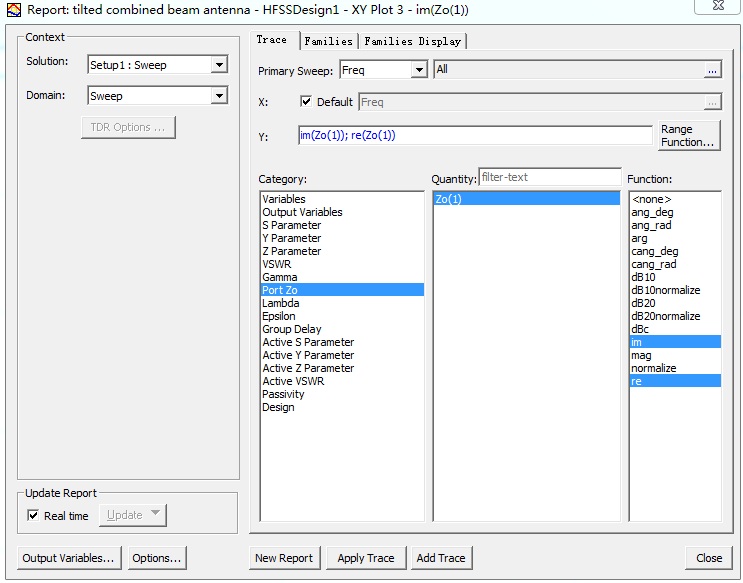Select the re function
The image size is (743, 583).
(675, 381)
